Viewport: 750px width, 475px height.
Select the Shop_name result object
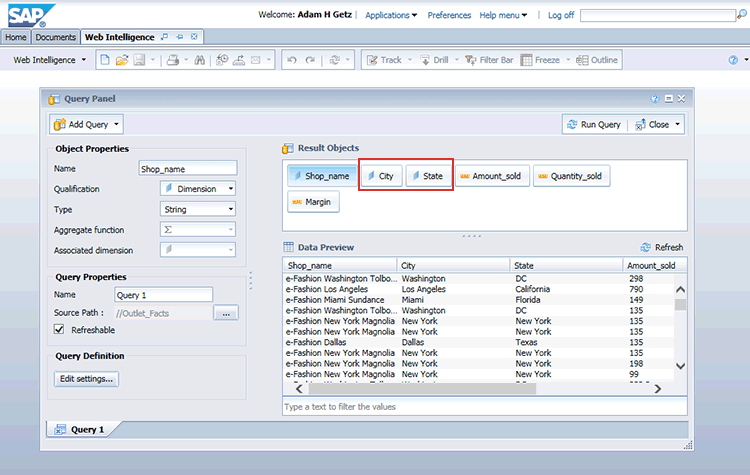321,176
